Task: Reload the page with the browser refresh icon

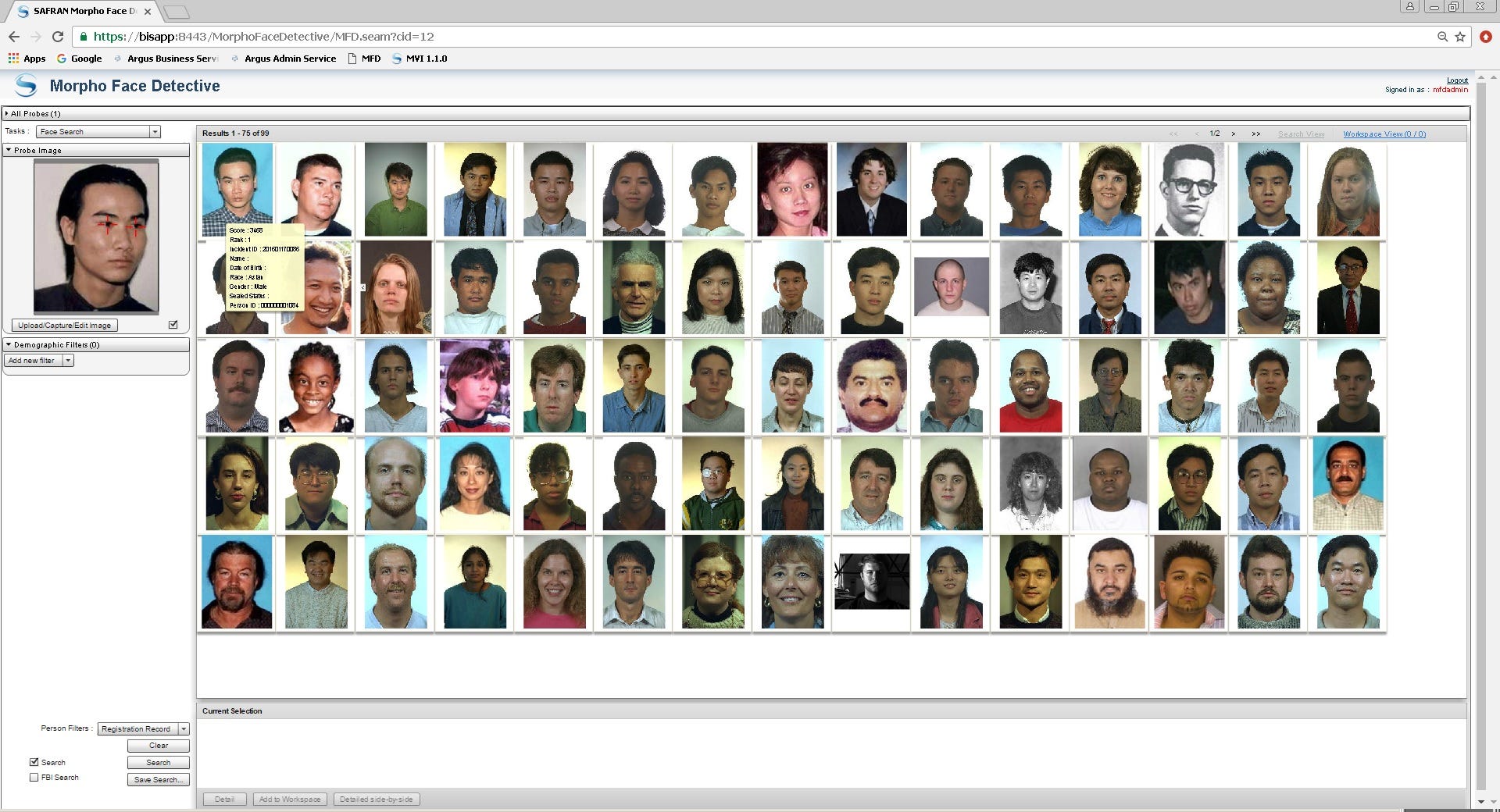Action: point(57,37)
